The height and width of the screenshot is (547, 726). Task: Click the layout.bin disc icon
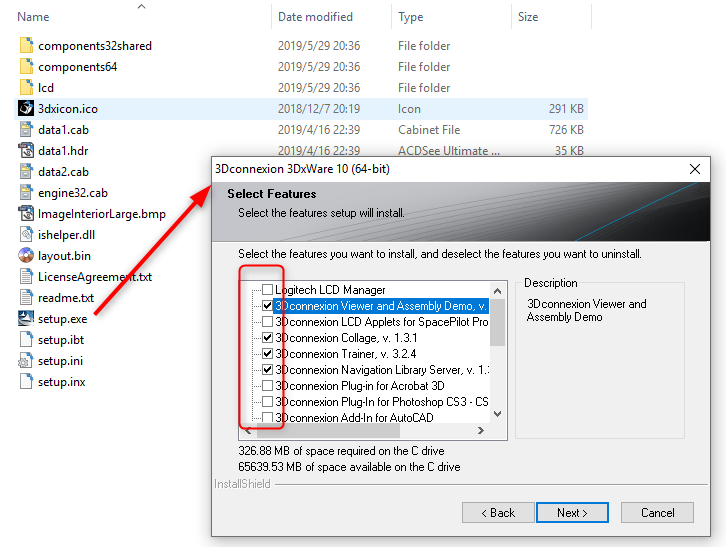tap(26, 255)
